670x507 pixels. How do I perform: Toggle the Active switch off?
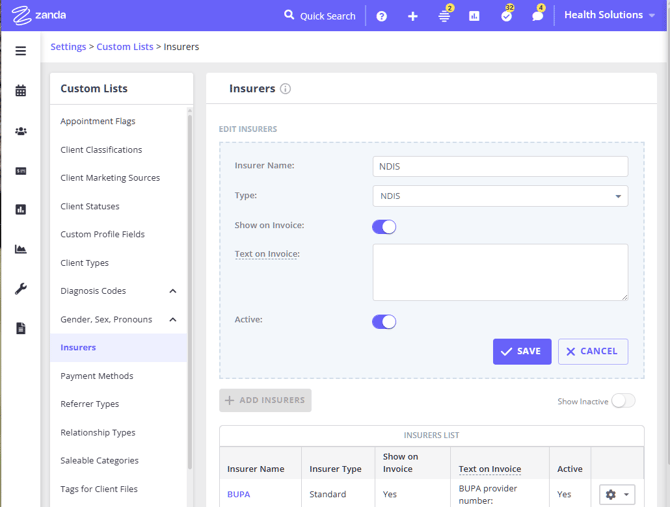point(384,322)
